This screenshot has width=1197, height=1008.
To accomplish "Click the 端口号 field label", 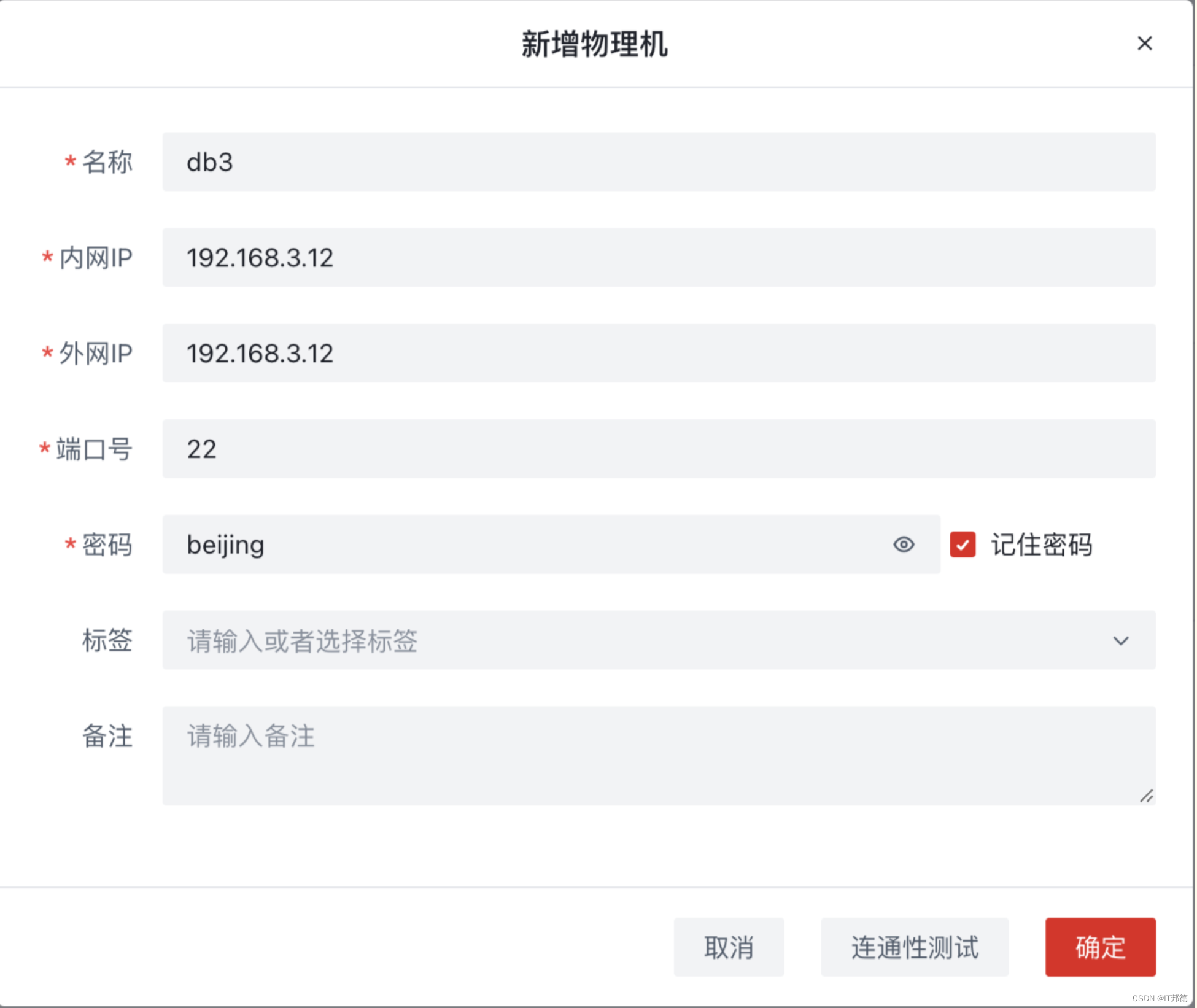I will point(94,449).
